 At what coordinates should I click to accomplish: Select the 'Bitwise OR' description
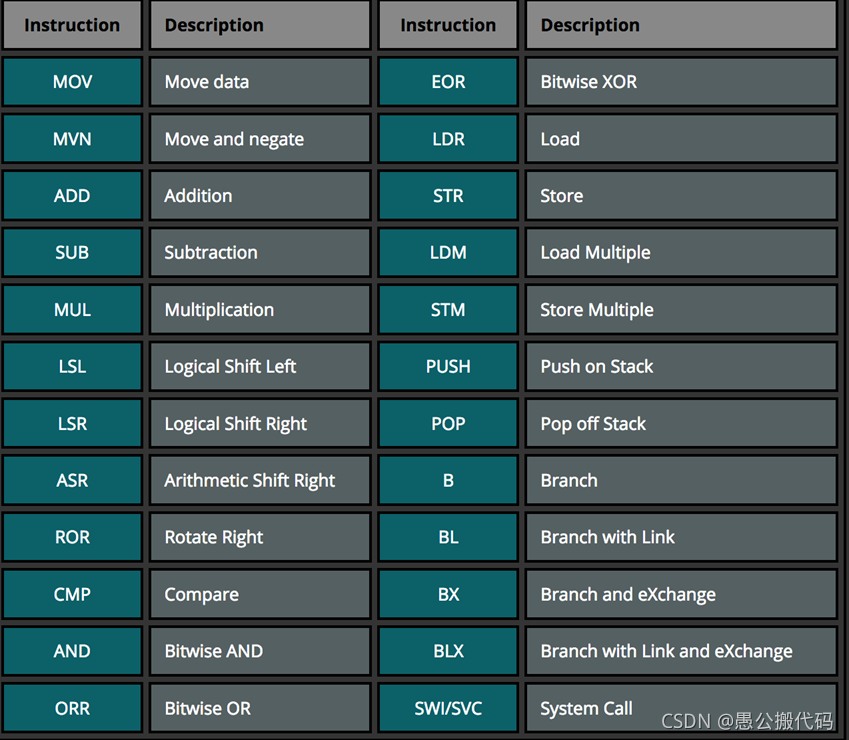coord(260,709)
